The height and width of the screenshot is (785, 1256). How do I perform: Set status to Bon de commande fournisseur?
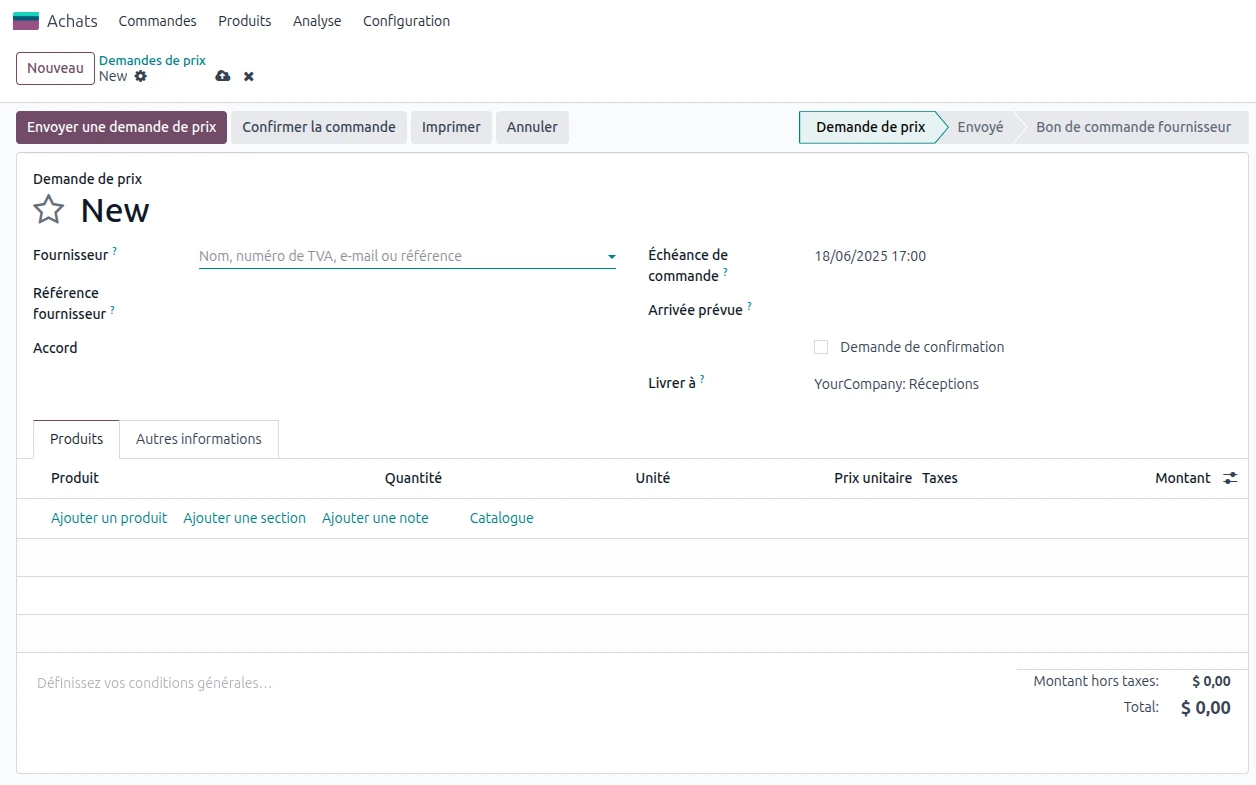point(1133,127)
